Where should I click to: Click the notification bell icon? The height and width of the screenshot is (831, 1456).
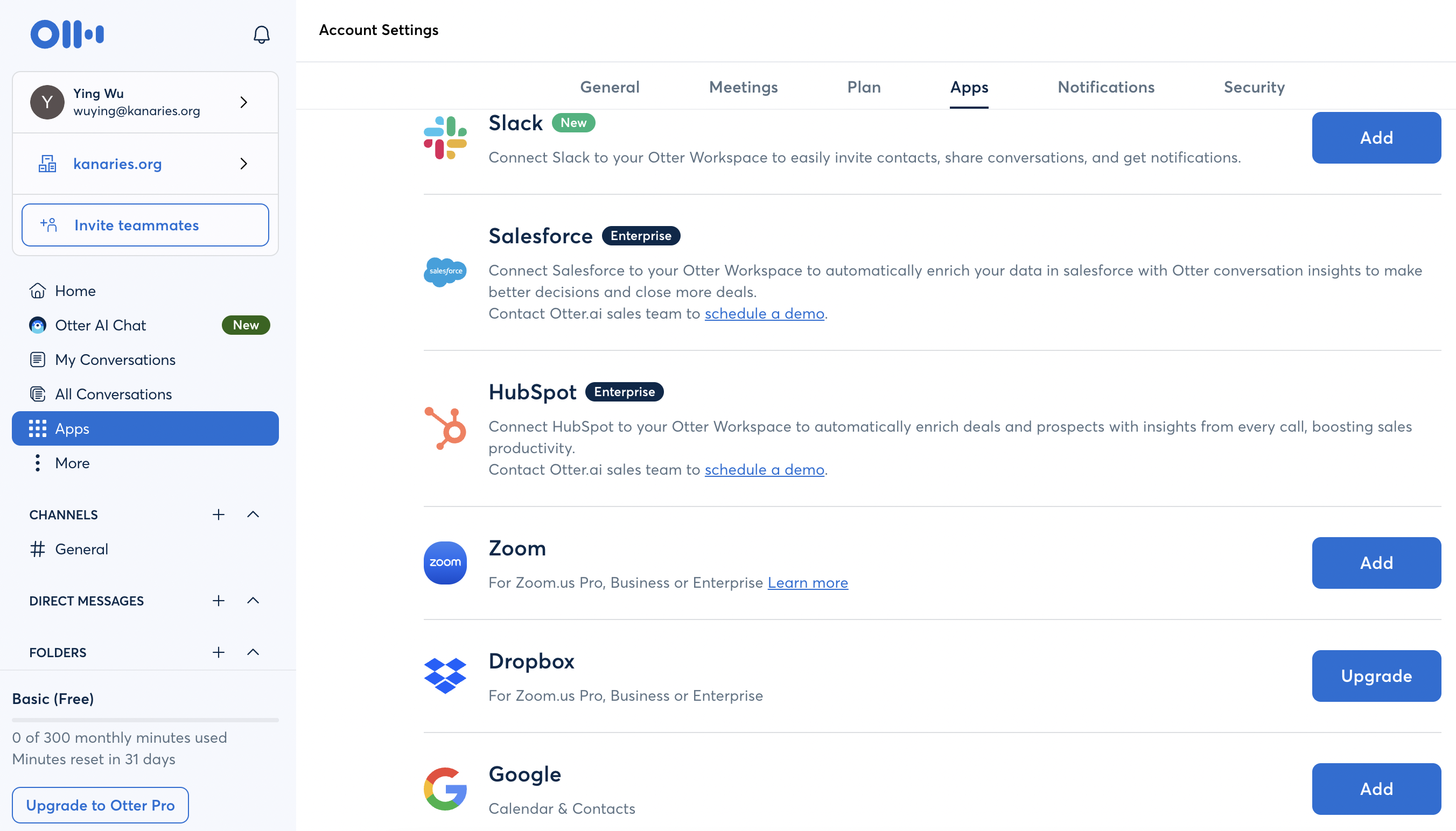[261, 35]
